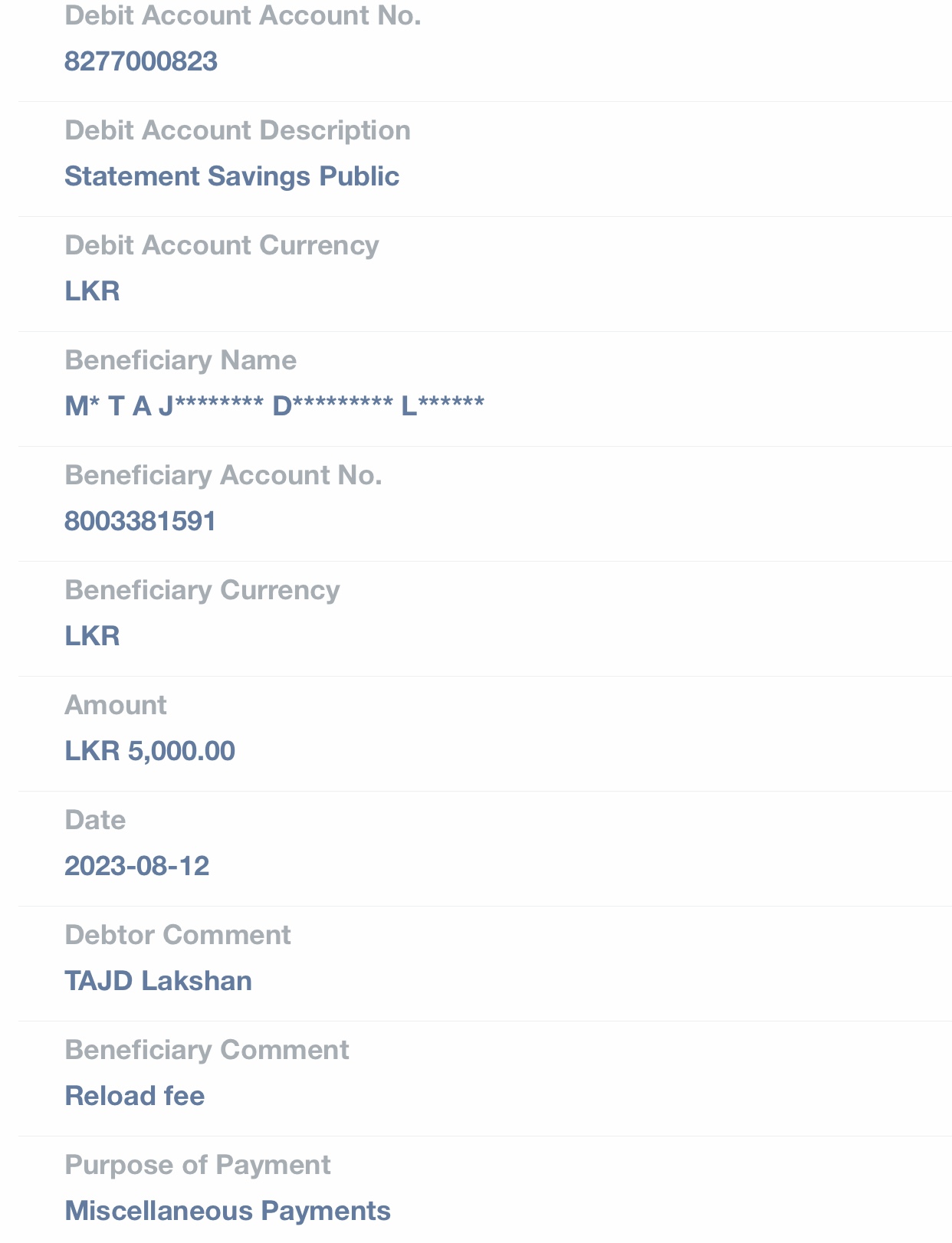The image size is (952, 1243).
Task: Click the Purpose of Payment label
Action: [197, 1165]
